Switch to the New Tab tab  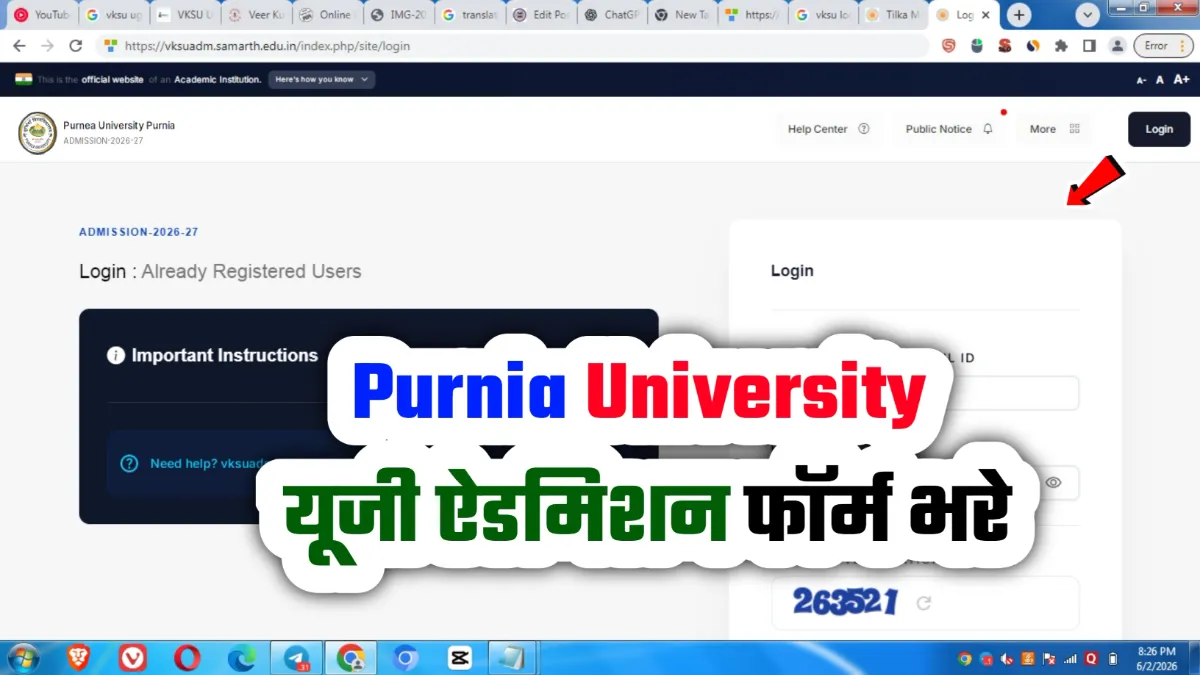pyautogui.click(x=683, y=15)
